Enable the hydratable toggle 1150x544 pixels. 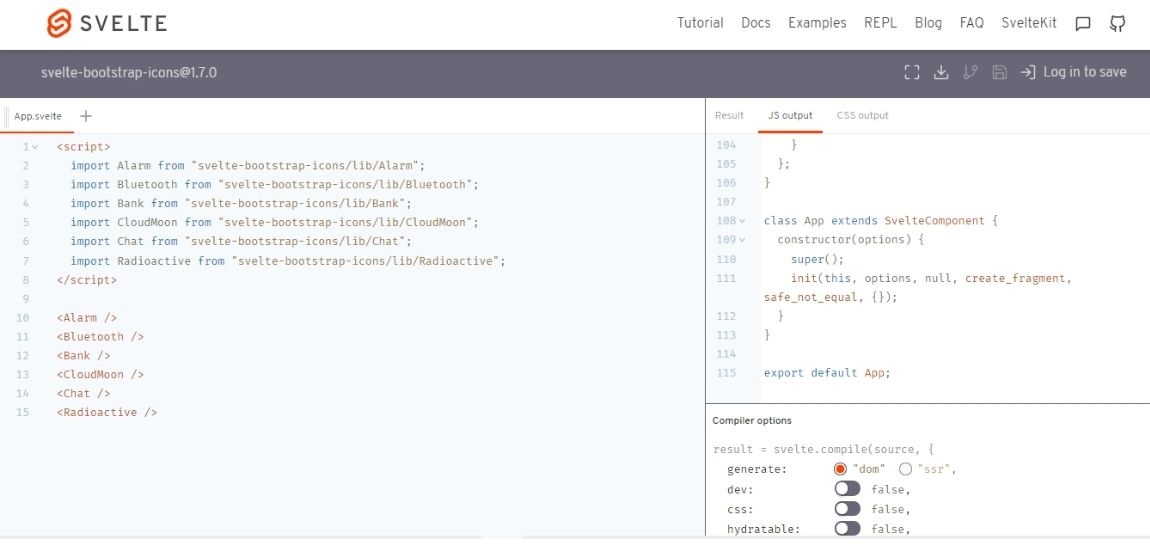coord(847,529)
